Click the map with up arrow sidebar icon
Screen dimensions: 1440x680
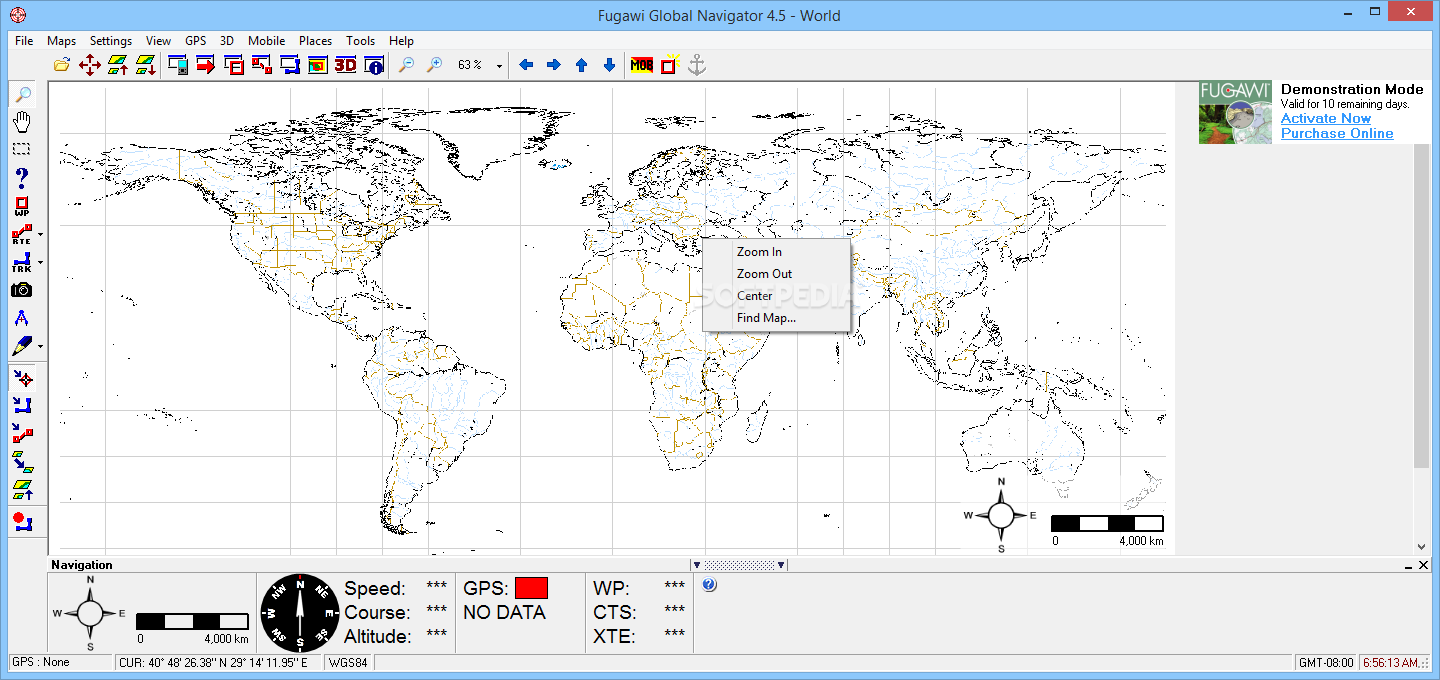(22, 489)
